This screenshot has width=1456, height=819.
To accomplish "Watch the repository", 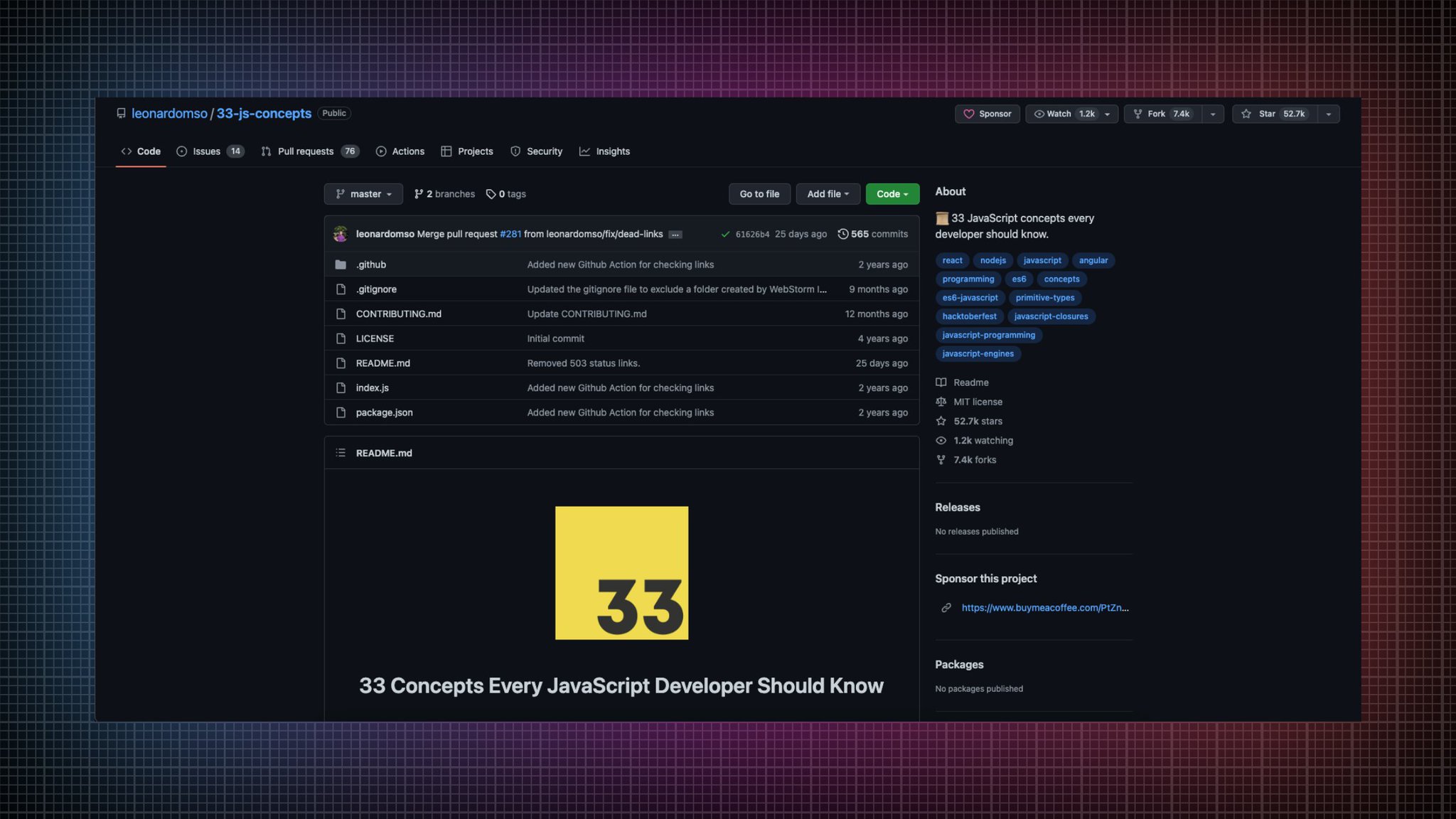I will tap(1057, 114).
